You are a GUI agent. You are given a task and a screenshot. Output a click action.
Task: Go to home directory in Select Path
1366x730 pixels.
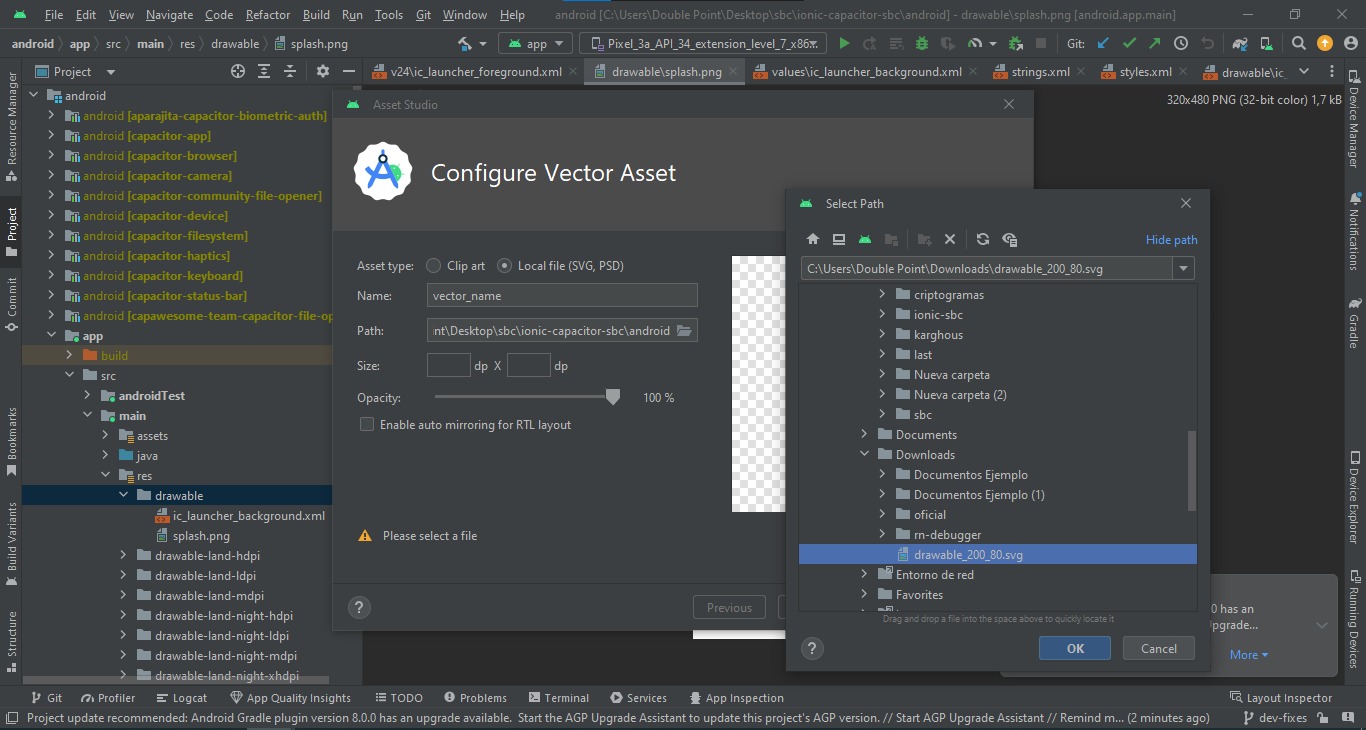[813, 239]
